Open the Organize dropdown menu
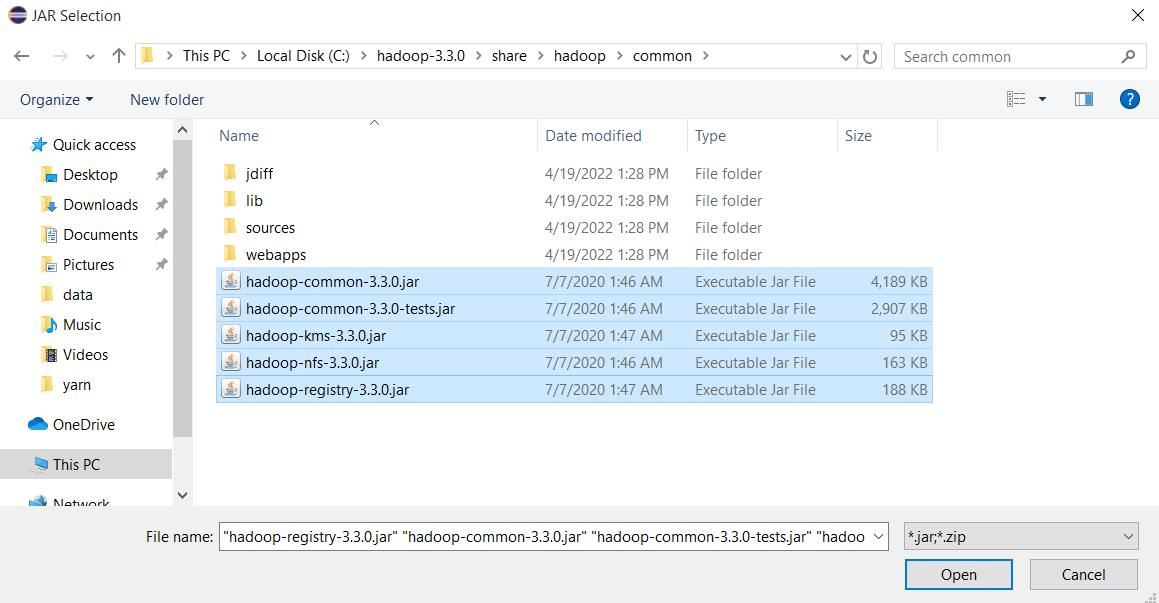1159x603 pixels. coord(56,99)
